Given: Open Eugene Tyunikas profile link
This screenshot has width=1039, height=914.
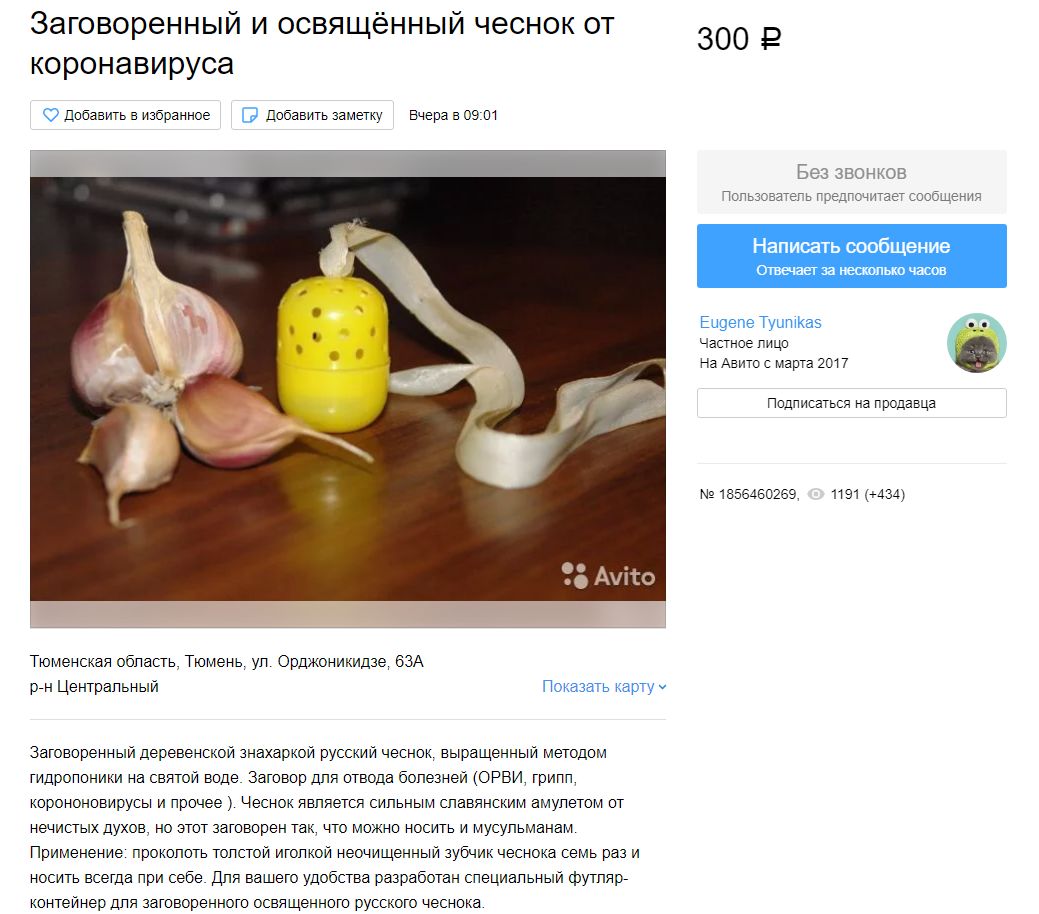Looking at the screenshot, I should 760,322.
